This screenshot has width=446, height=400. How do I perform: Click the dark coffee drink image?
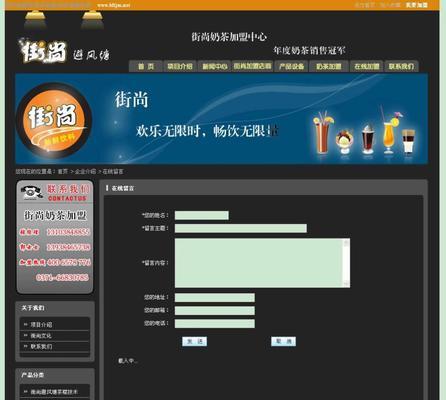[x=368, y=139]
